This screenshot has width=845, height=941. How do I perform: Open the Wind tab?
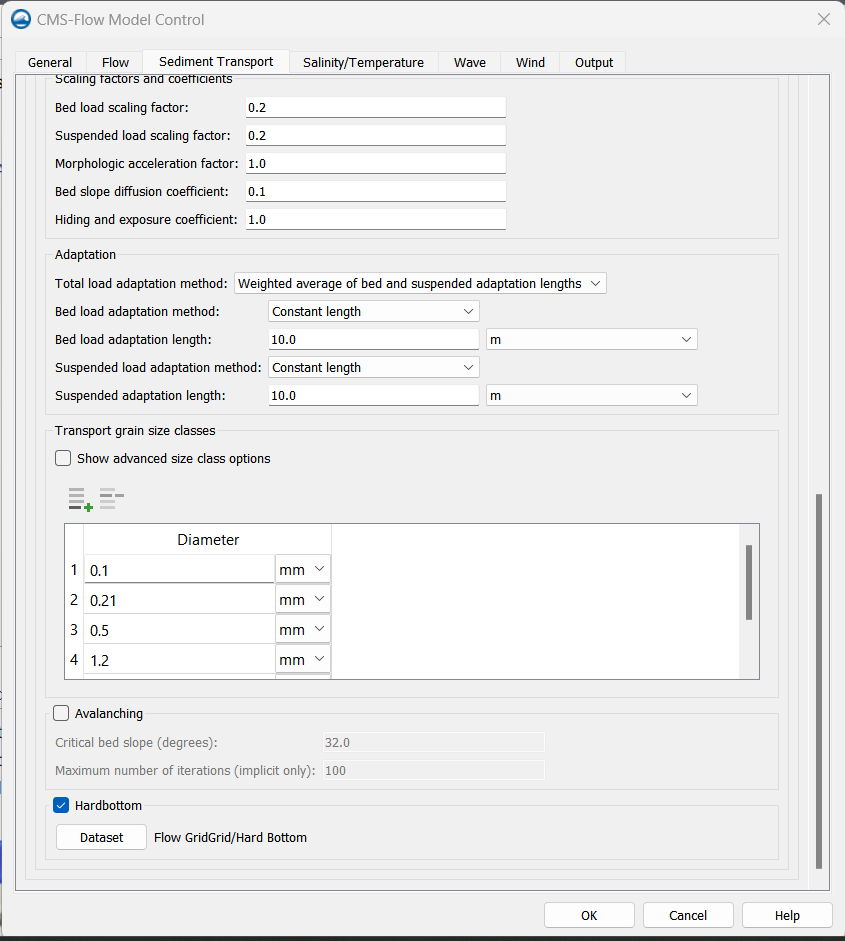(531, 62)
